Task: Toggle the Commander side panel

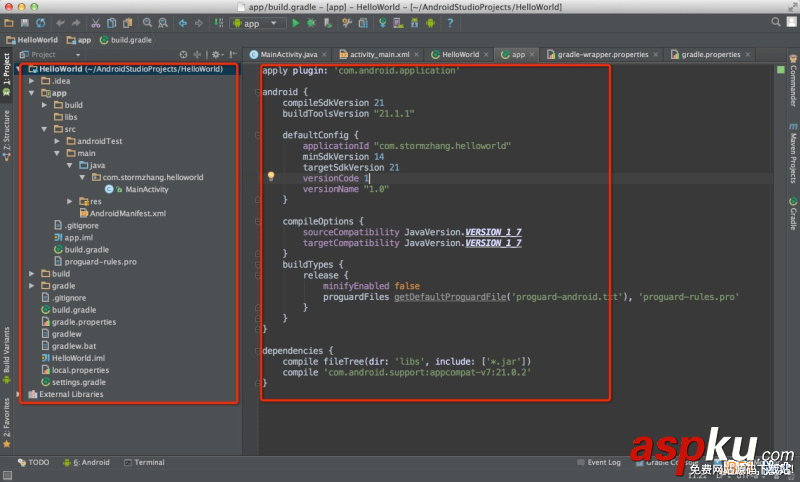Action: [793, 81]
